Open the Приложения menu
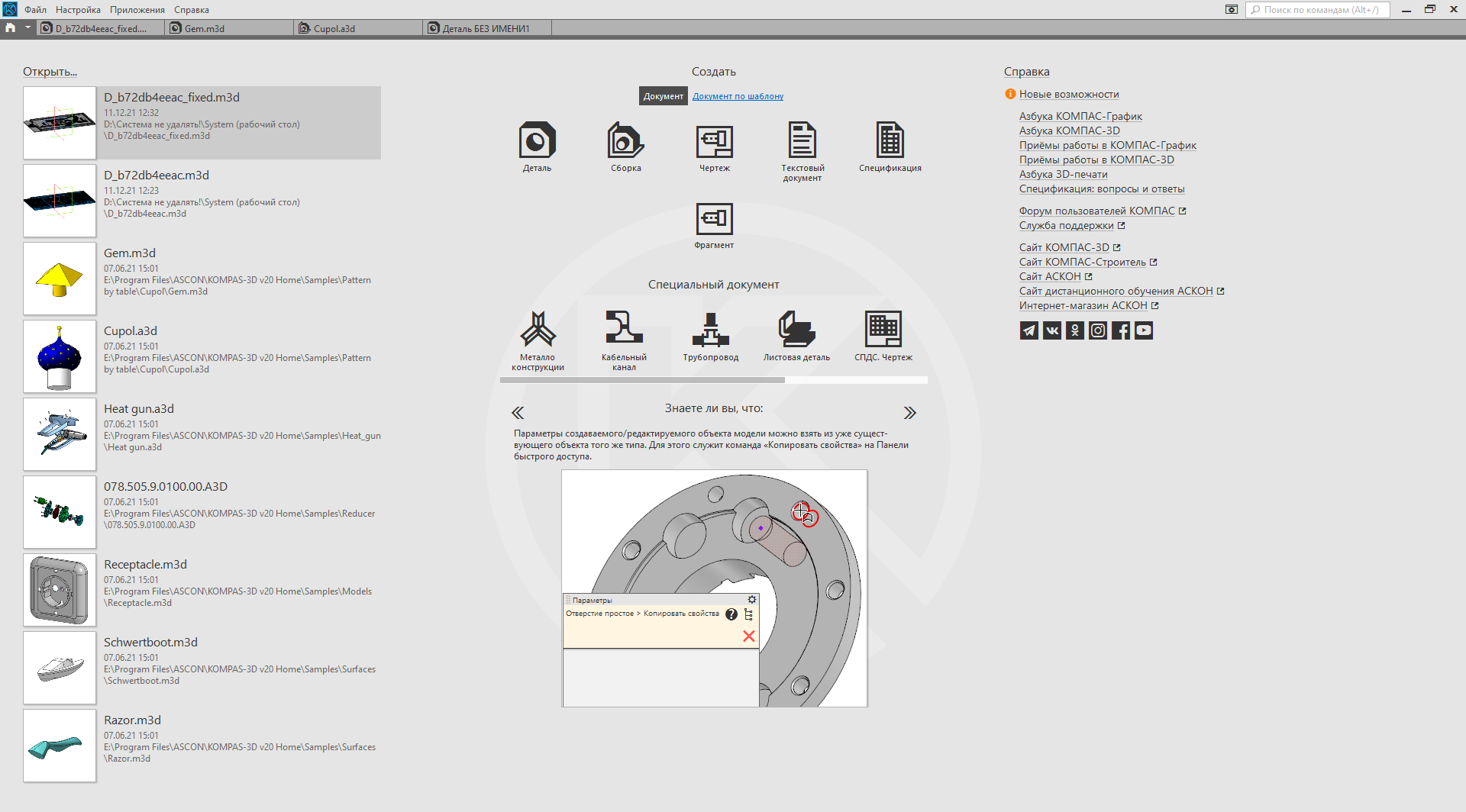Screen dimensions: 1466x812 tap(137, 10)
